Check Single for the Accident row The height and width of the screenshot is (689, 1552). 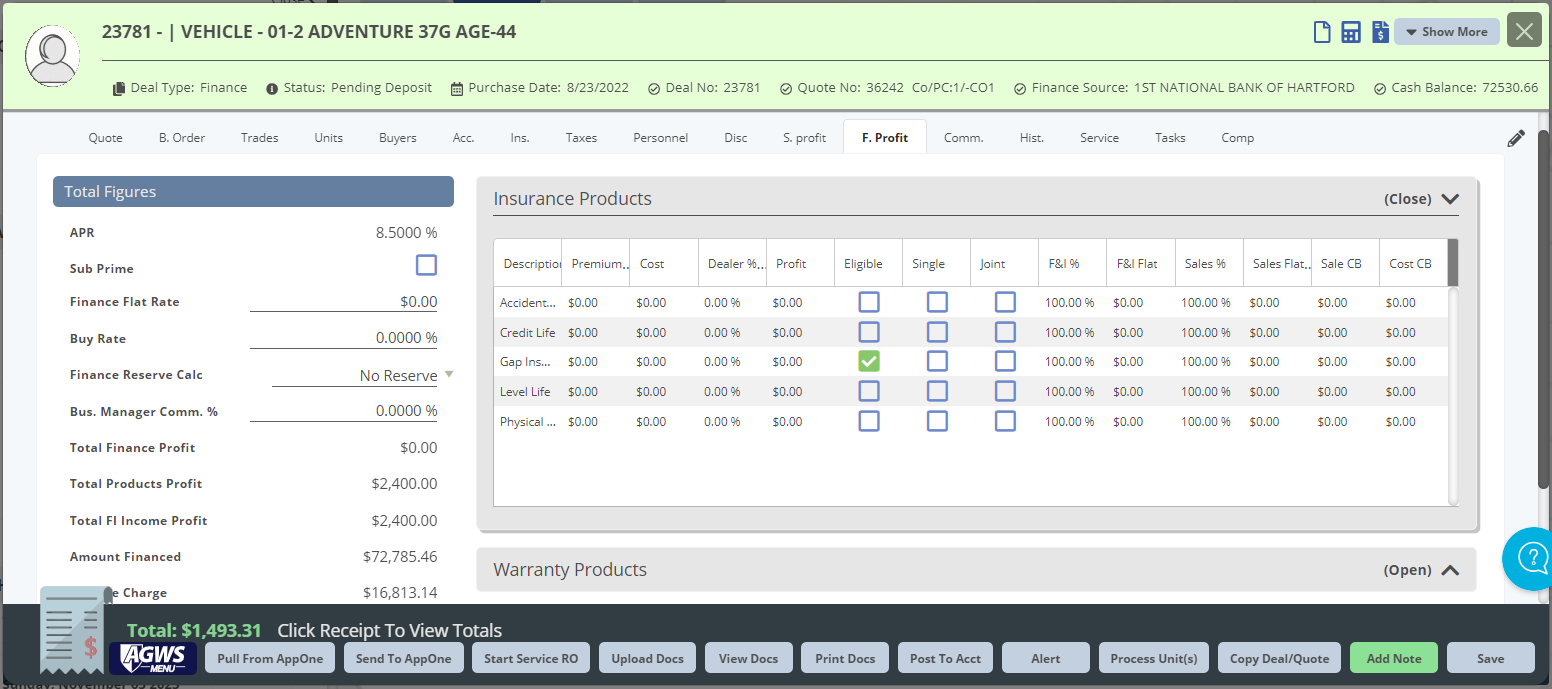pyautogui.click(x=937, y=302)
